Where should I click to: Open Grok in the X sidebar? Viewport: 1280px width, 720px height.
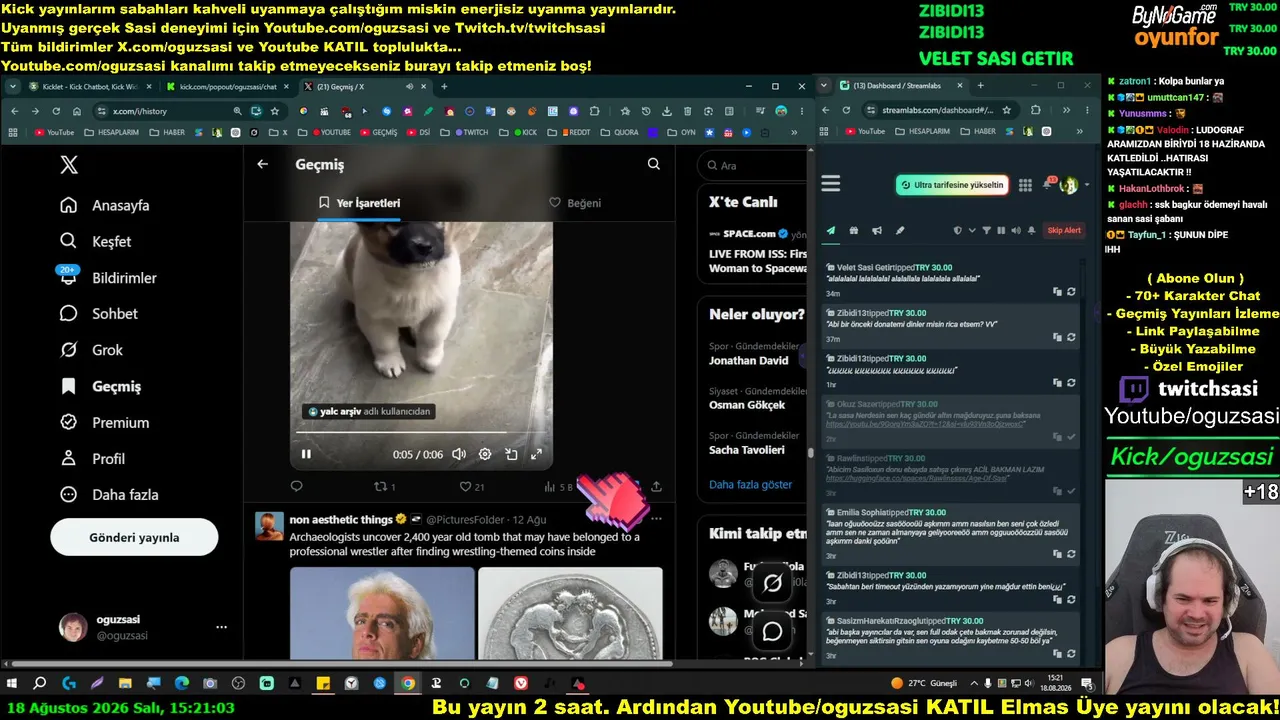[x=91, y=350]
